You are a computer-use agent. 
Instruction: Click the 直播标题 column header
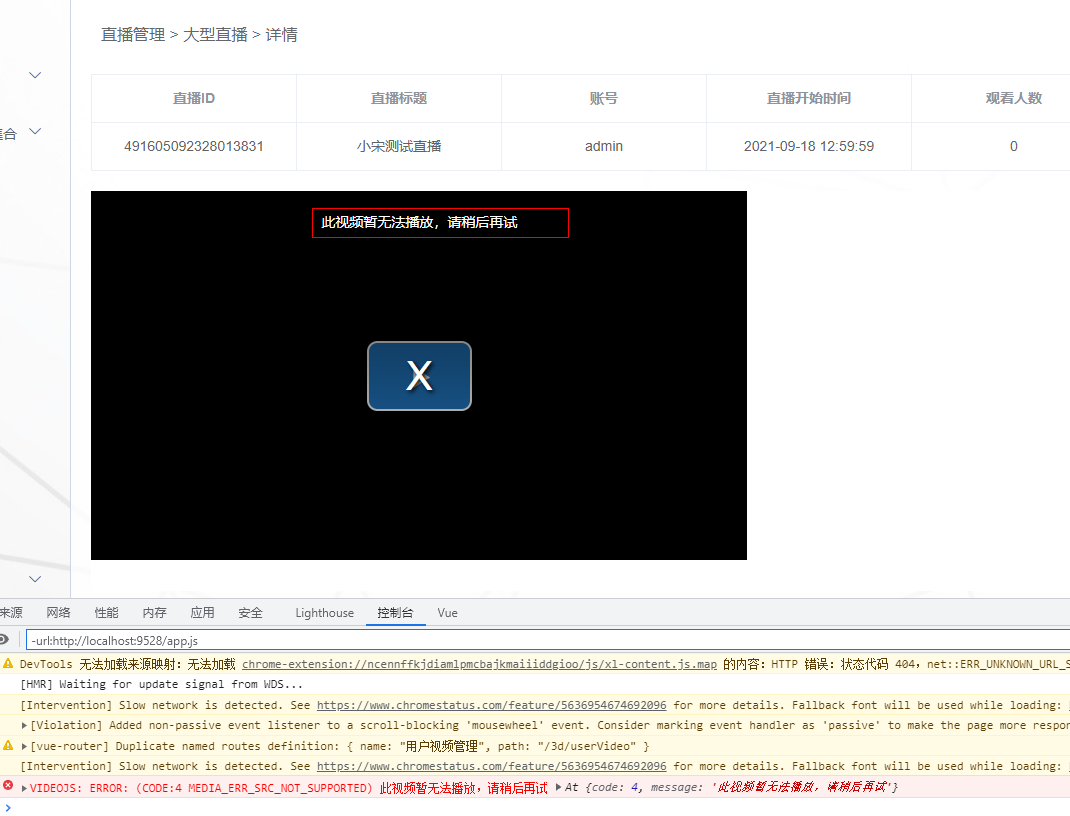click(x=399, y=98)
